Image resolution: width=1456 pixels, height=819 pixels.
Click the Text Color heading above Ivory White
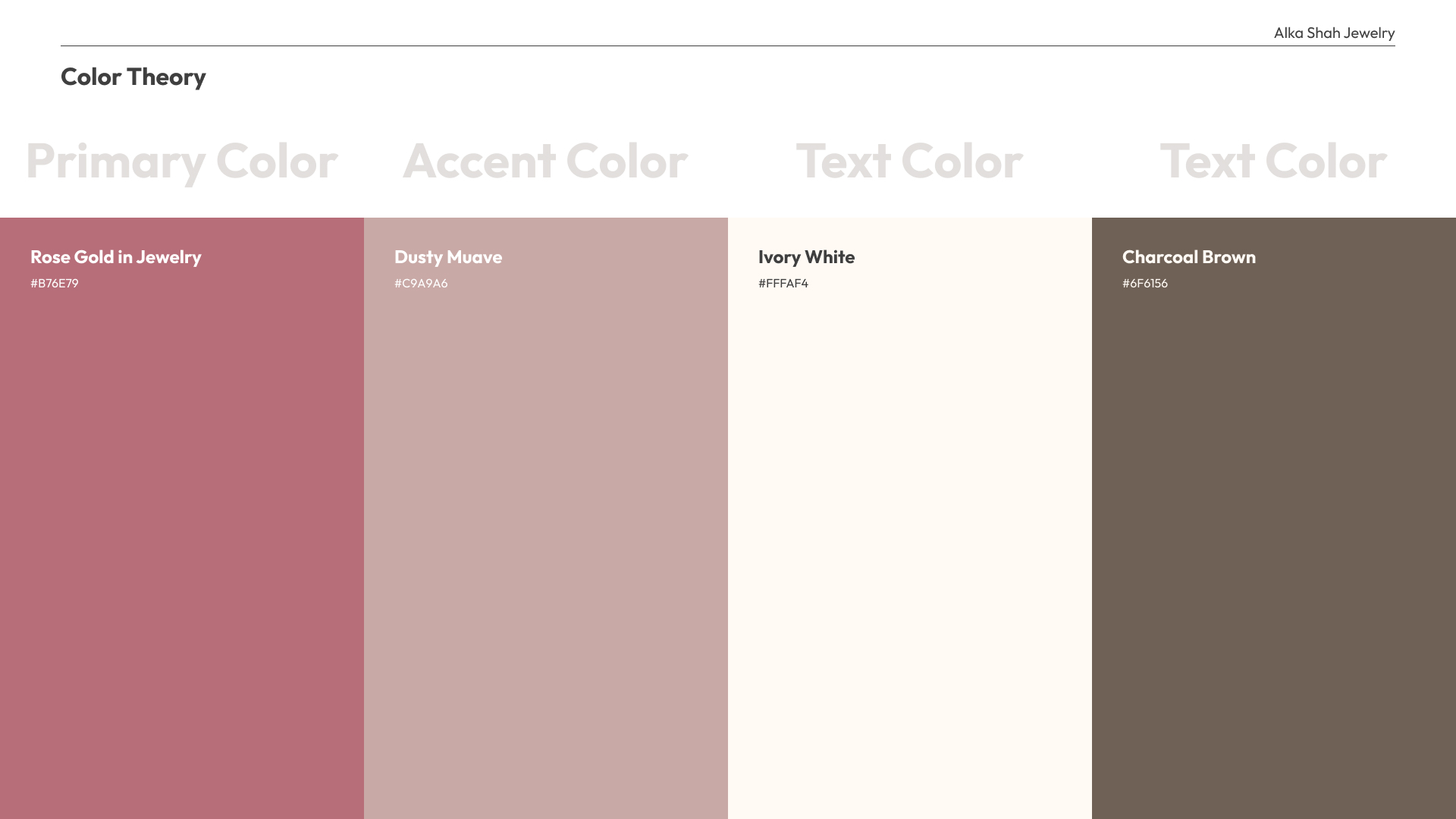(909, 161)
